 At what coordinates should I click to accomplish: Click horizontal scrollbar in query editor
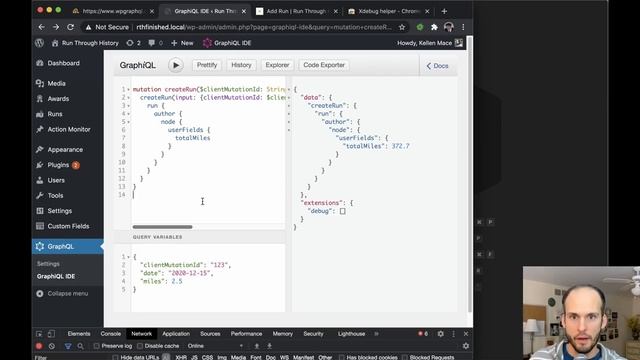point(162,227)
